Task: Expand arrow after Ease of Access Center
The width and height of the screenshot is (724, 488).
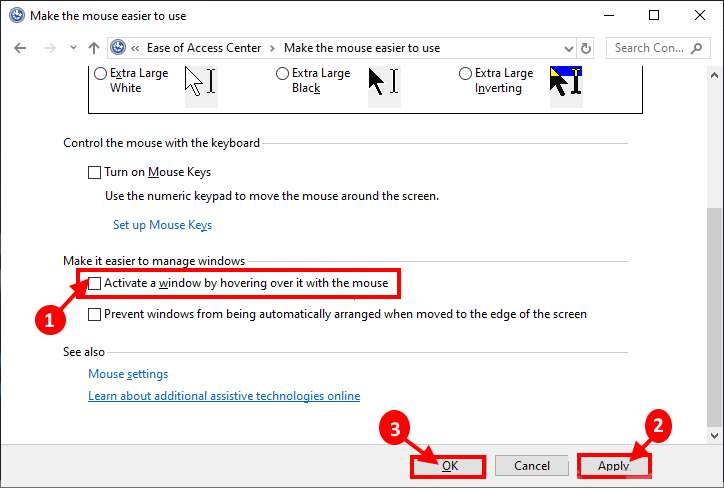Action: [x=272, y=48]
